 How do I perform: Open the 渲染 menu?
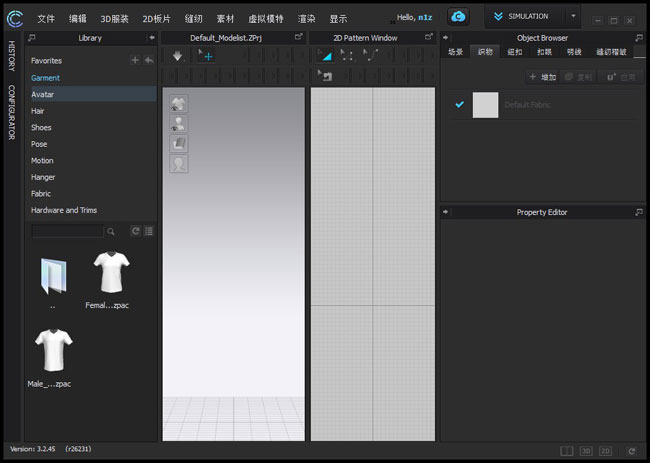pyautogui.click(x=306, y=19)
